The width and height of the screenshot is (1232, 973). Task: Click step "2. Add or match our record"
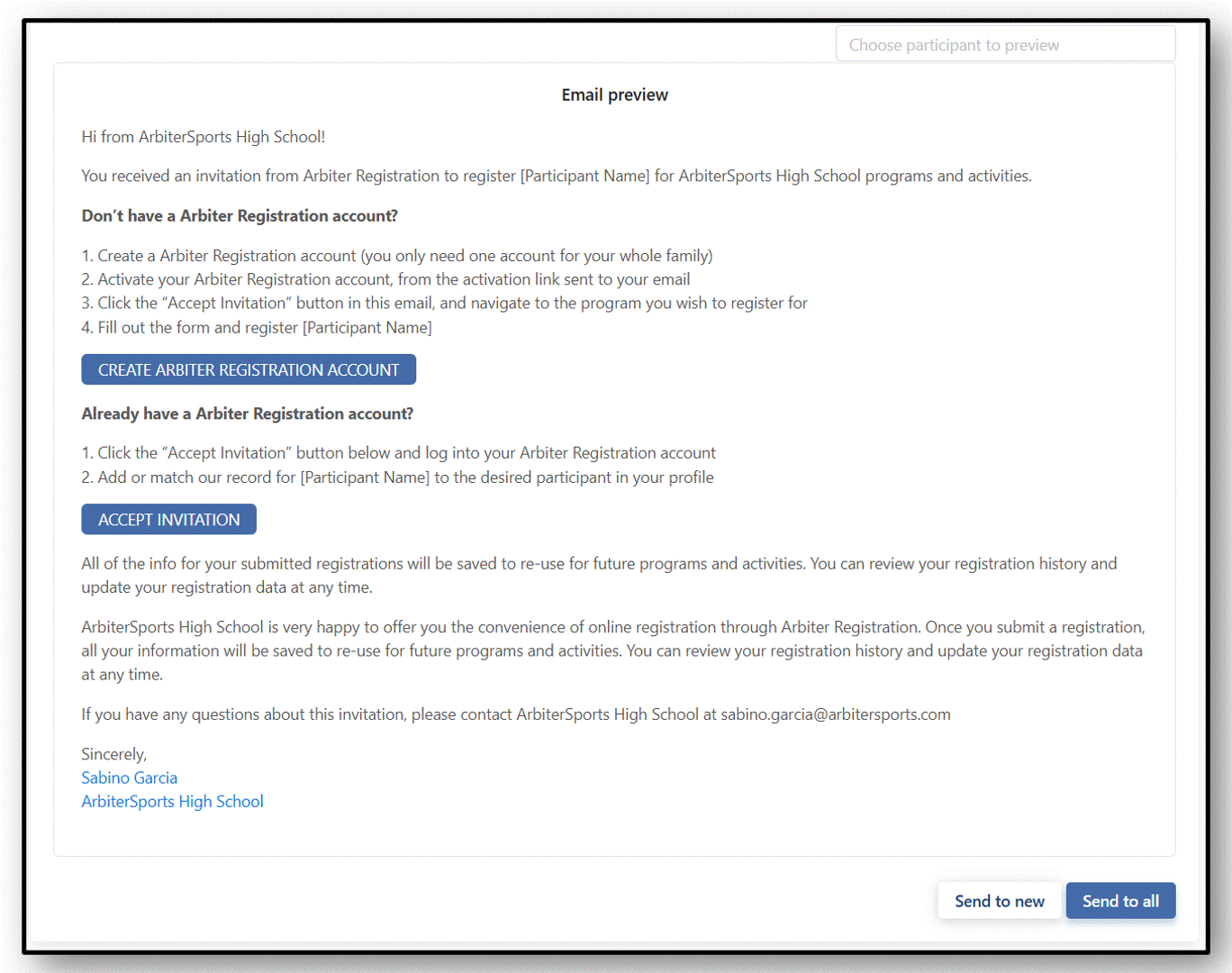pos(398,477)
